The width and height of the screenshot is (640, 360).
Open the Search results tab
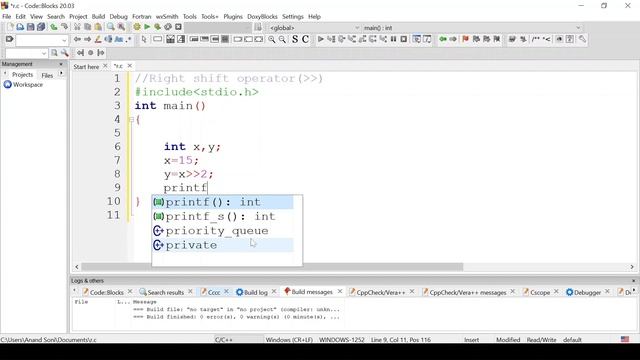[x=166, y=292]
